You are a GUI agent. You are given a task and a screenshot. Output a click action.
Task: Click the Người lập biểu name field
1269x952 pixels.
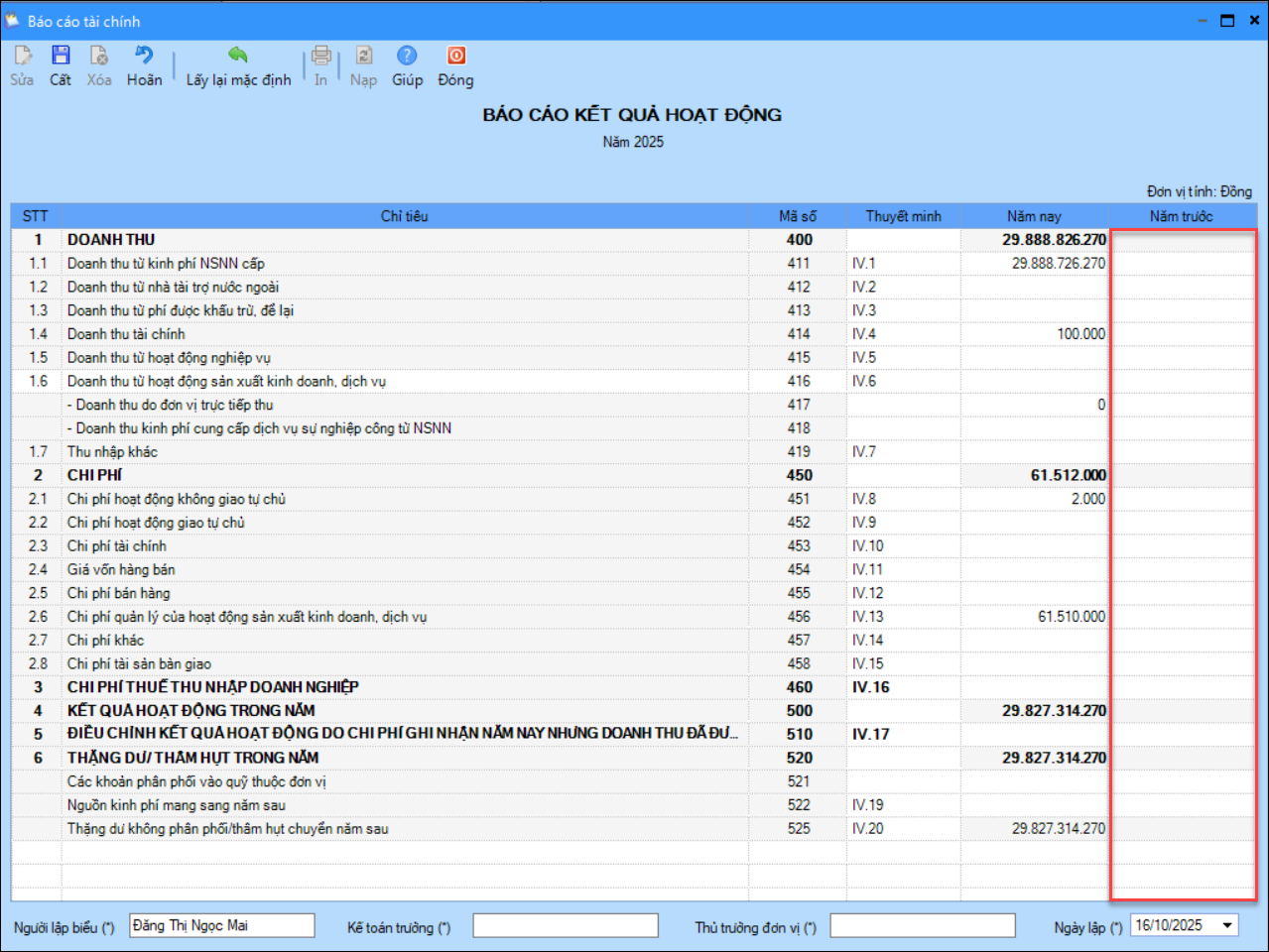pos(221,925)
